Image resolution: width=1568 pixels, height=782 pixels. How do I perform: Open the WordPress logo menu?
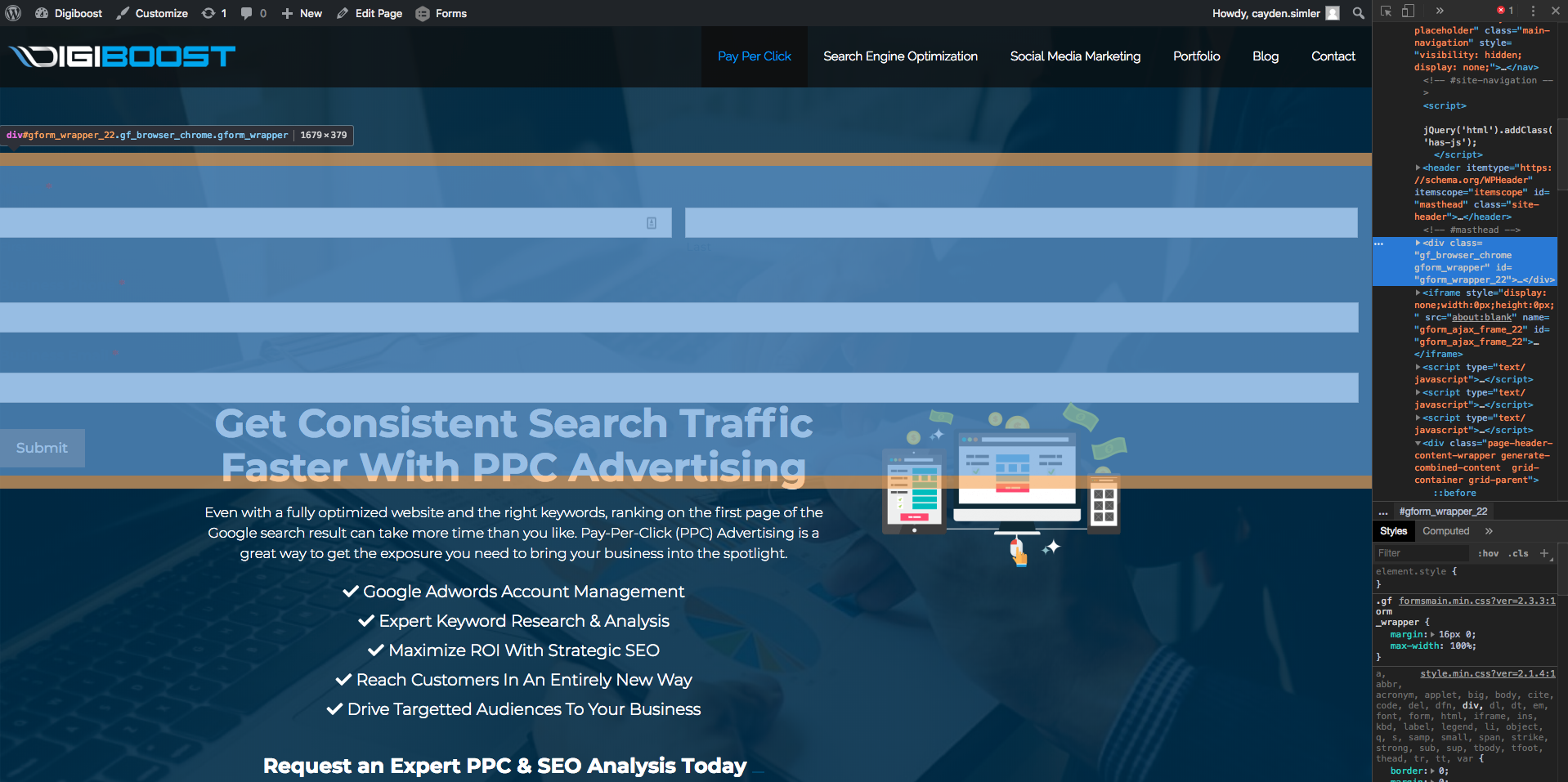13,13
